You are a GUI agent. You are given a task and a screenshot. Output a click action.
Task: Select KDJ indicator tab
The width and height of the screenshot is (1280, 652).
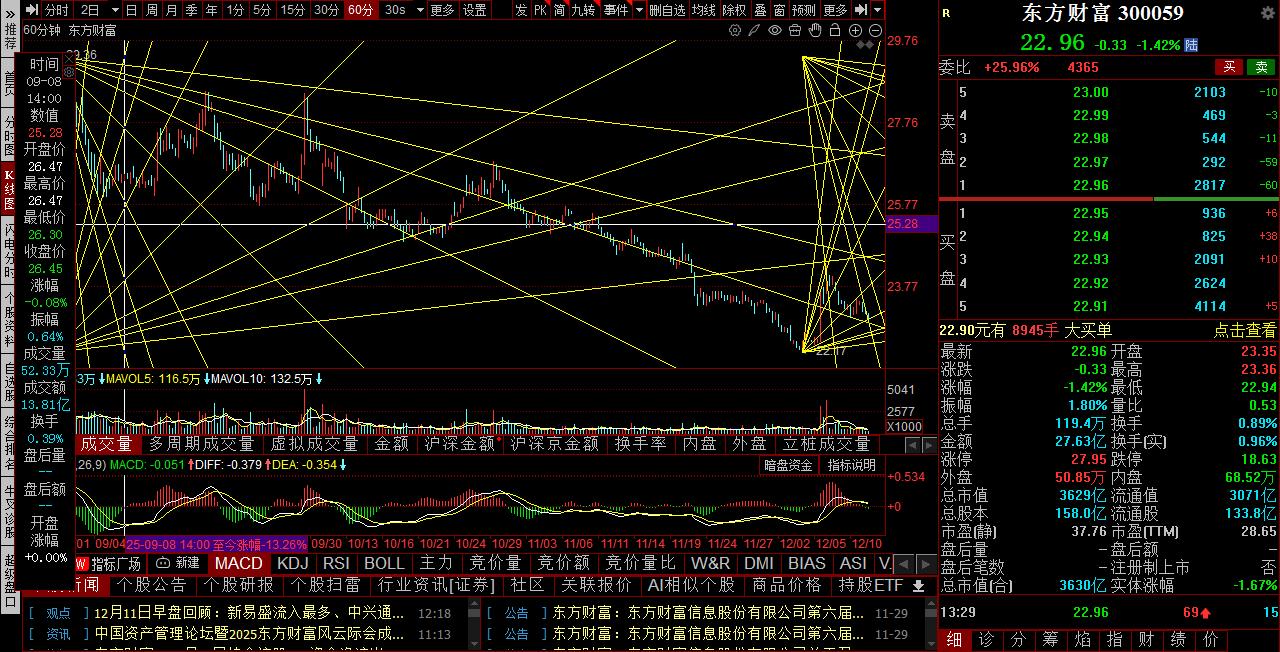coord(293,564)
